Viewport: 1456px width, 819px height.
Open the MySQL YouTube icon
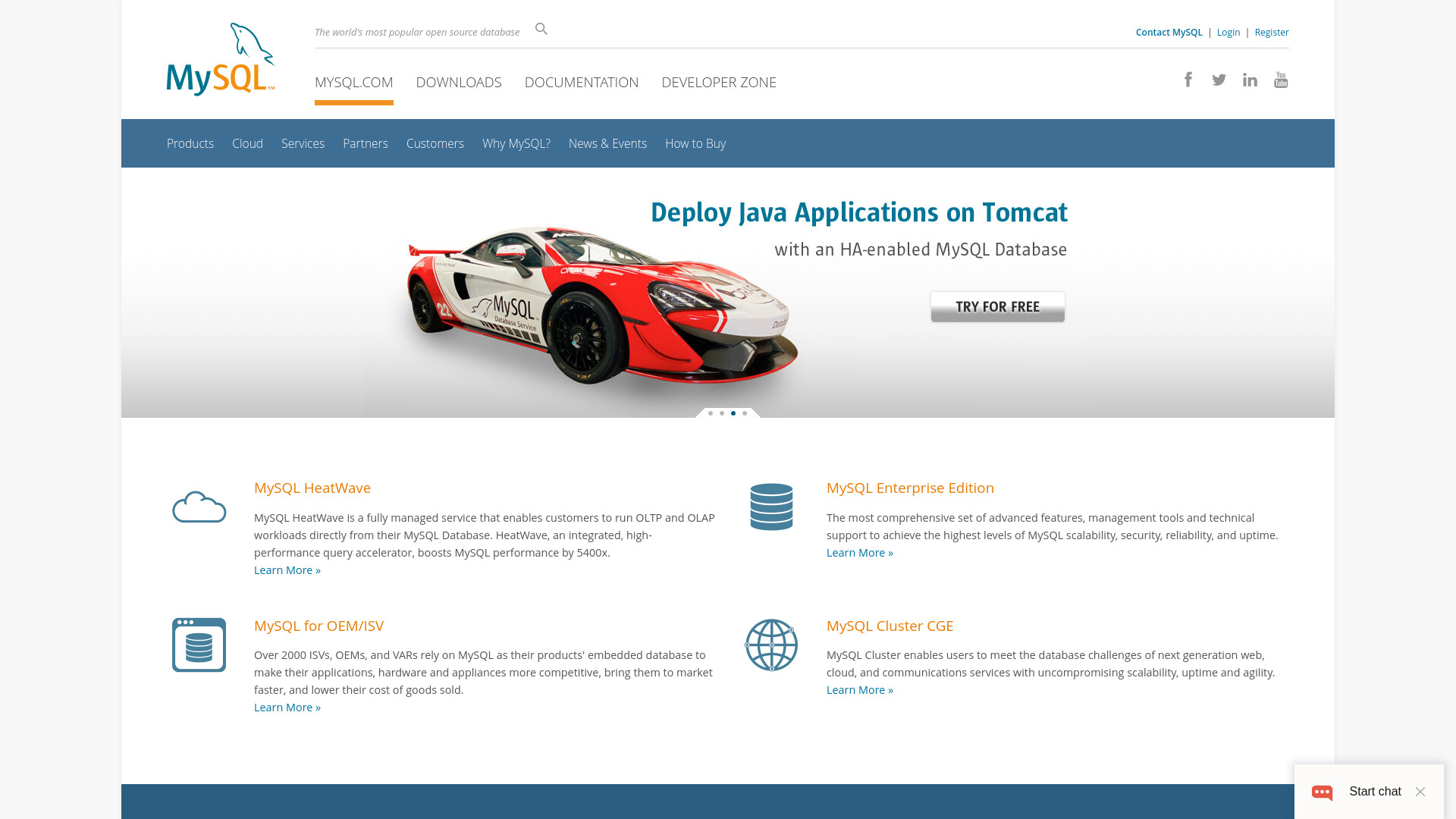(1281, 80)
